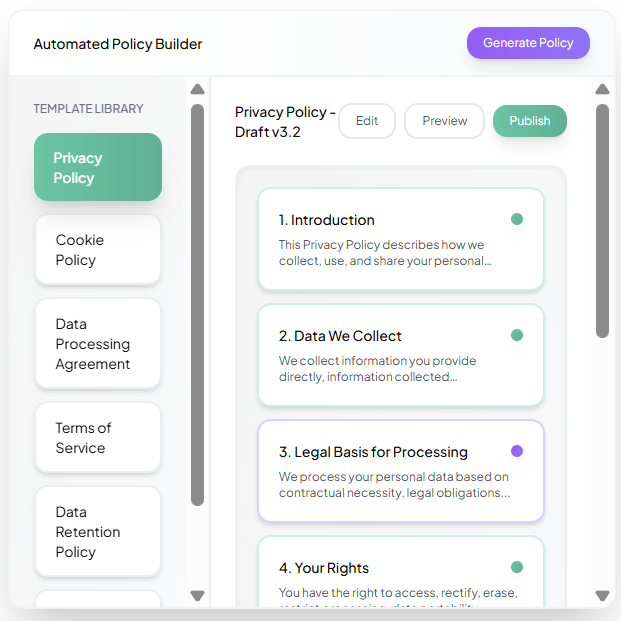The width and height of the screenshot is (621, 621).
Task: Choose the Data Processing Agreement template
Action: coord(98,343)
